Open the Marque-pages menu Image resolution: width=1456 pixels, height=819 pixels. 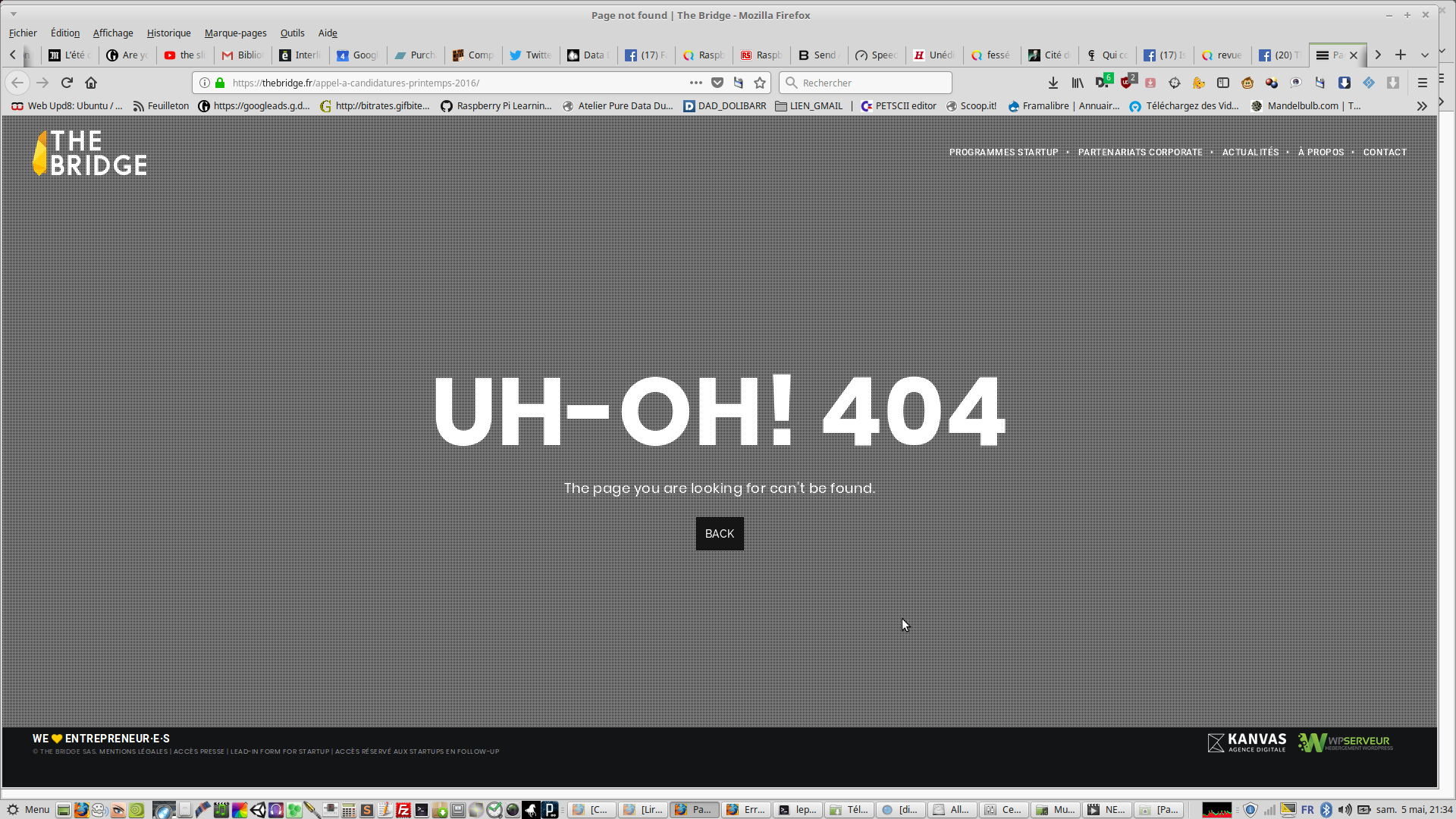coord(235,33)
